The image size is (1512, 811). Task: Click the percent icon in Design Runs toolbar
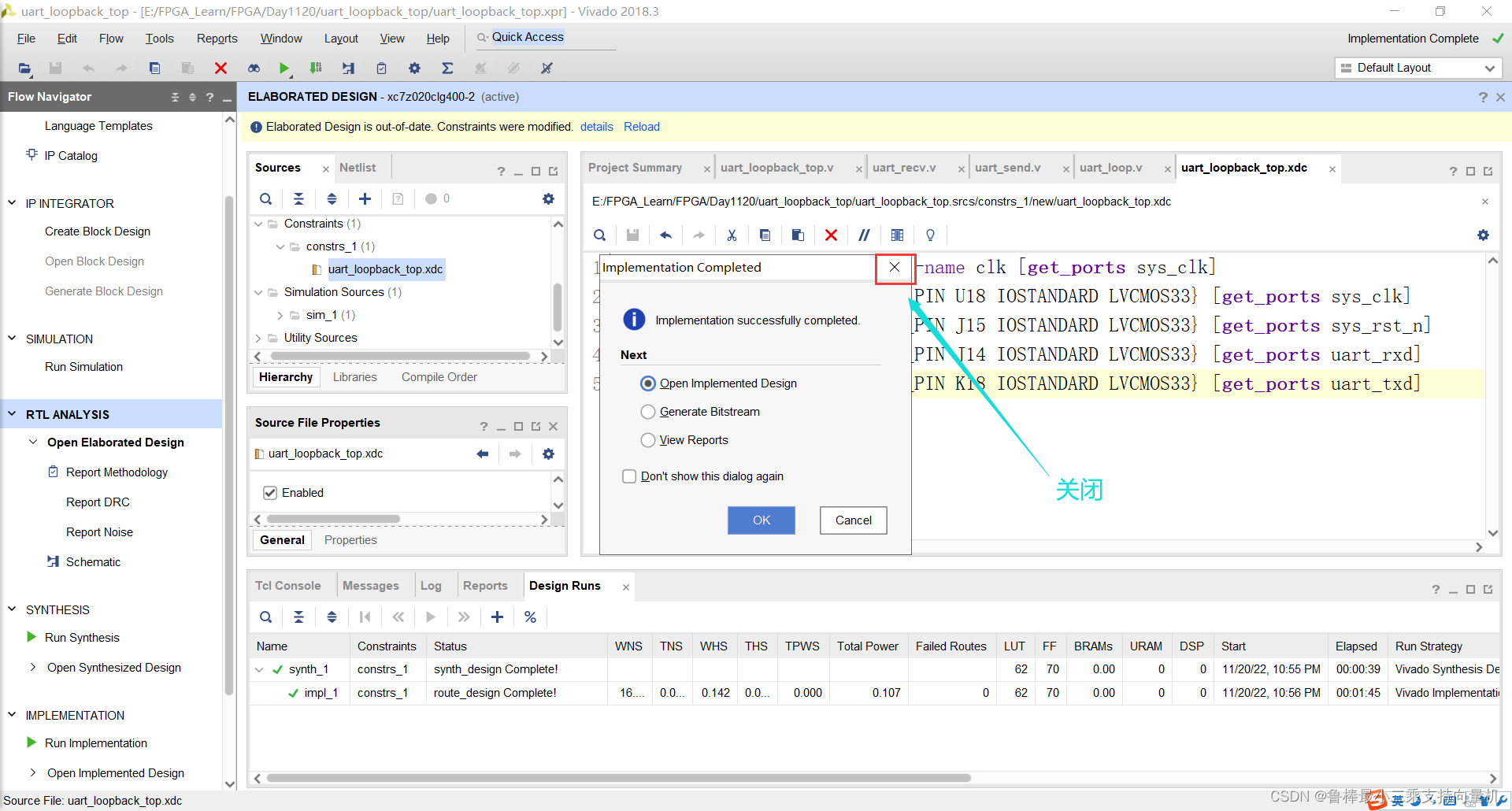pyautogui.click(x=530, y=617)
